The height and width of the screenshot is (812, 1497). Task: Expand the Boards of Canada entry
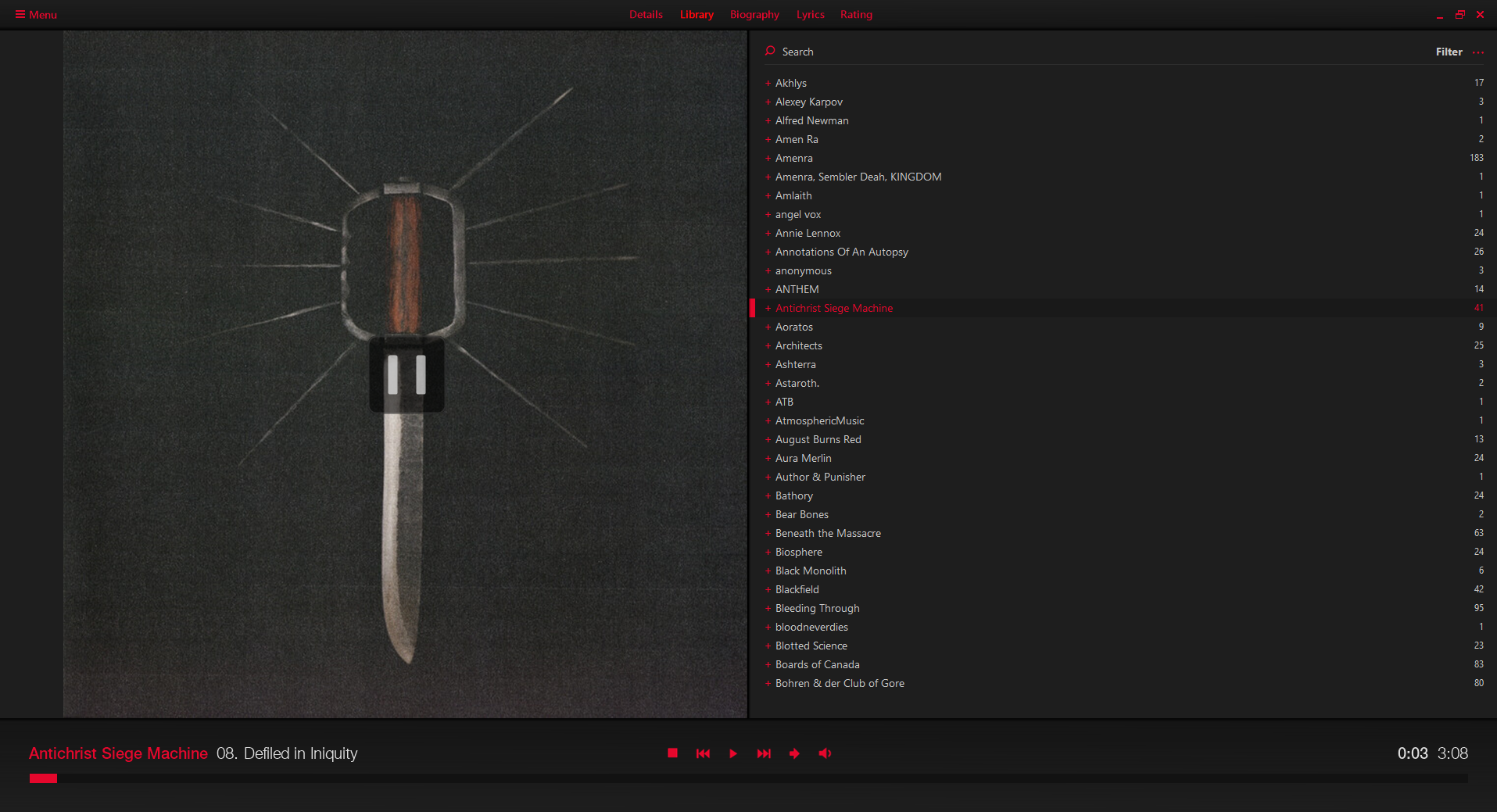pos(768,664)
